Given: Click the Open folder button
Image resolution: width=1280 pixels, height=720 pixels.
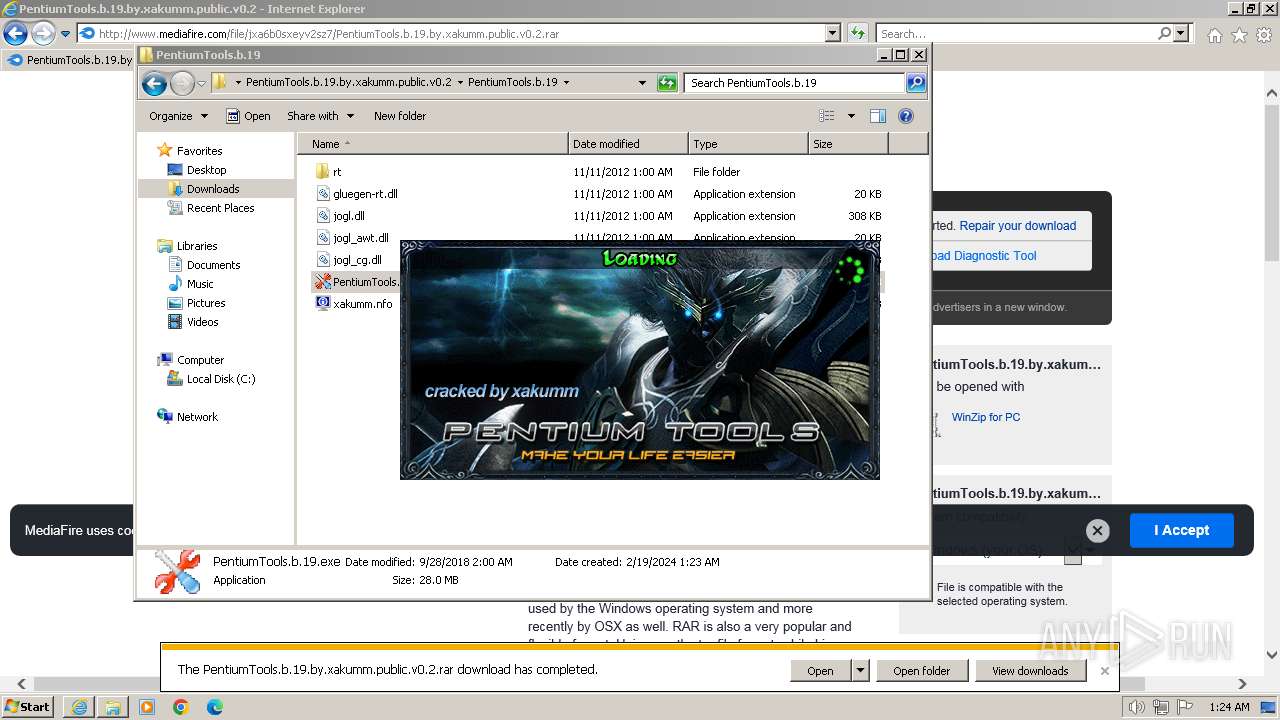Looking at the screenshot, I should [x=922, y=671].
